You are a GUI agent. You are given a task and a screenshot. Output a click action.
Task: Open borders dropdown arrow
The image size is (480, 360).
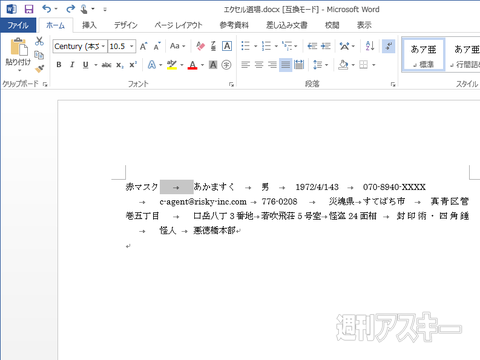pyautogui.click(x=374, y=65)
